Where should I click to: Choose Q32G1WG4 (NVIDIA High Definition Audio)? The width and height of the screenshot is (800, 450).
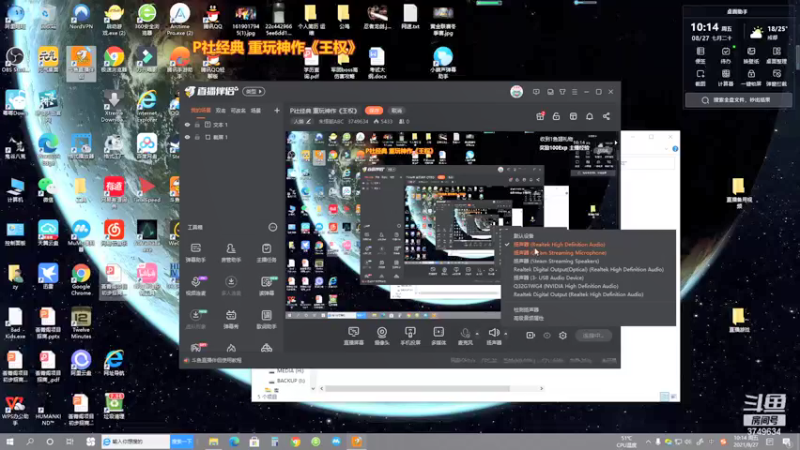[x=565, y=286]
